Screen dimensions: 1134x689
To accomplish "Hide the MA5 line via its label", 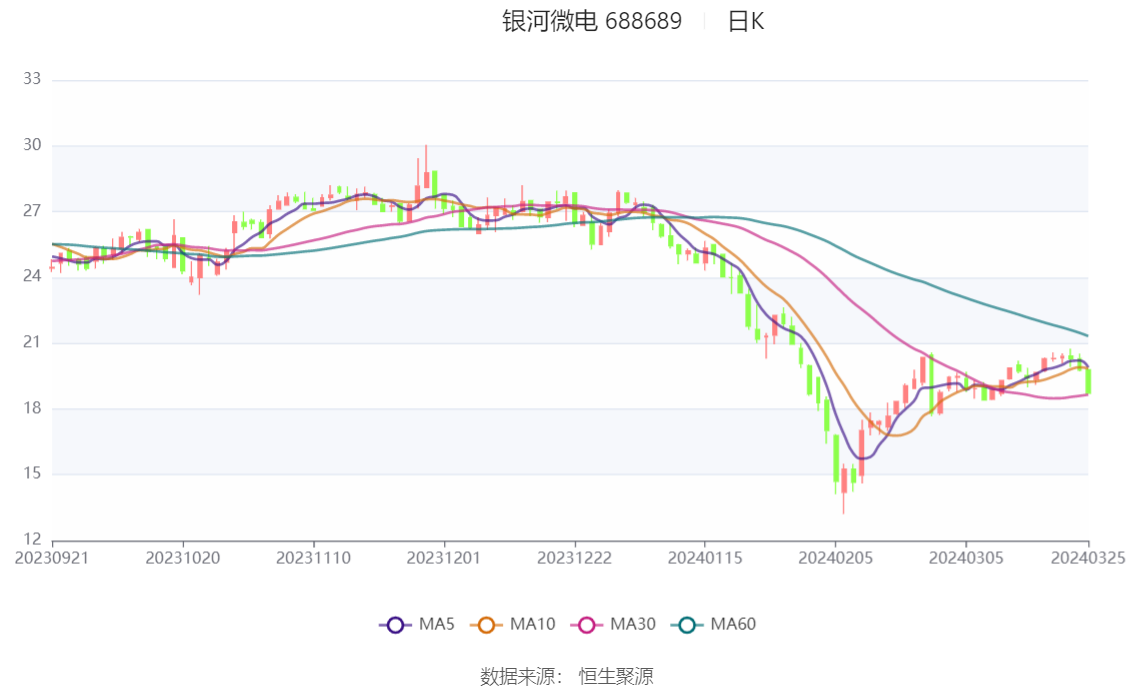I will pyautogui.click(x=437, y=624).
